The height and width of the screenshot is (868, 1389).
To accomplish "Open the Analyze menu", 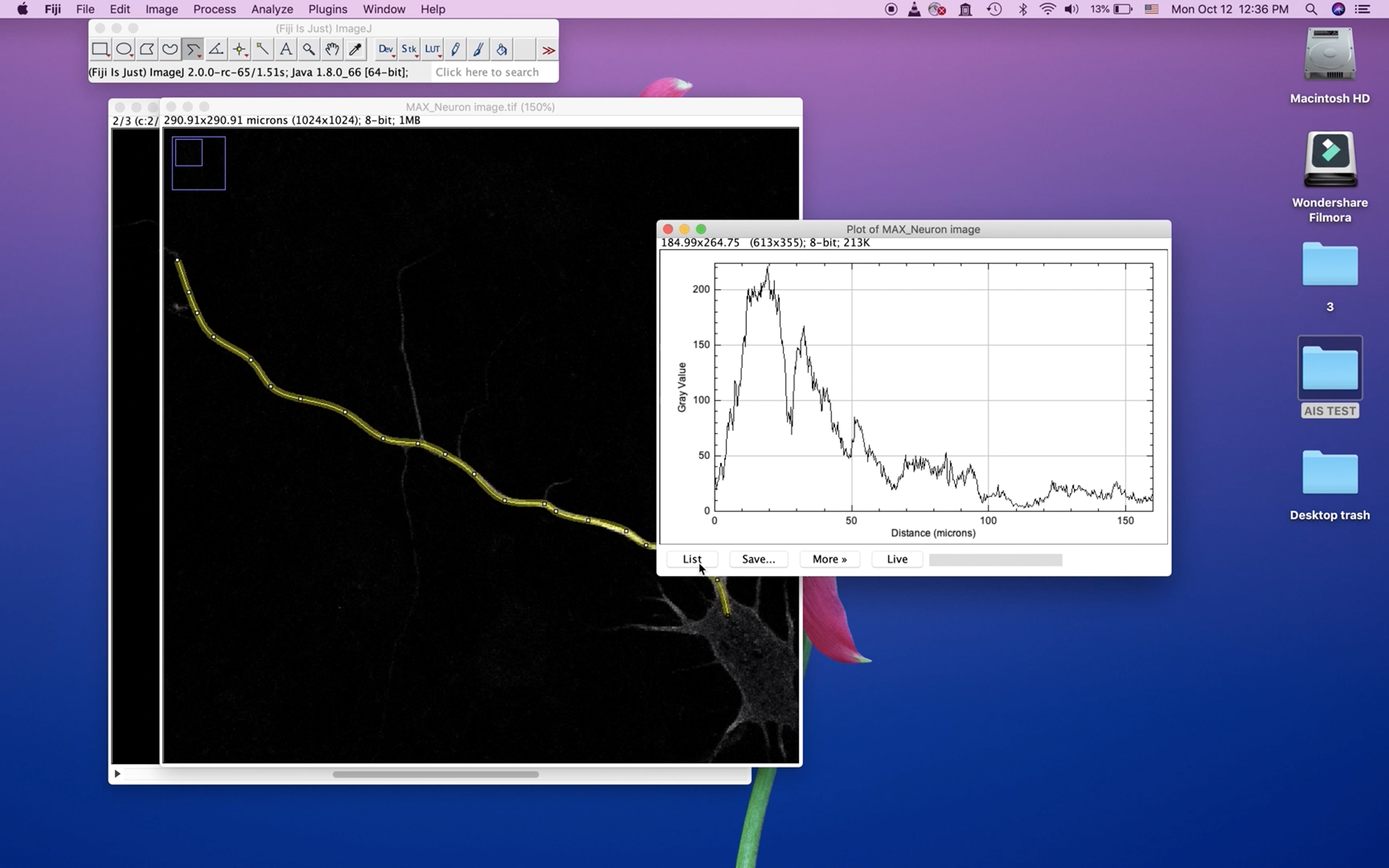I will tap(272, 9).
